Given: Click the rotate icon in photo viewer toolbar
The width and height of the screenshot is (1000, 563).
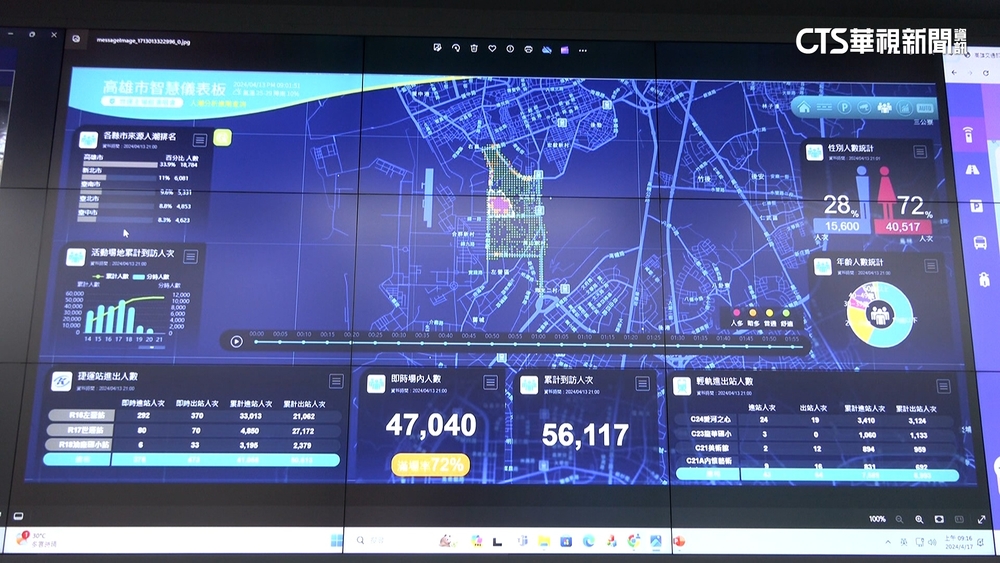Looking at the screenshot, I should [x=456, y=48].
